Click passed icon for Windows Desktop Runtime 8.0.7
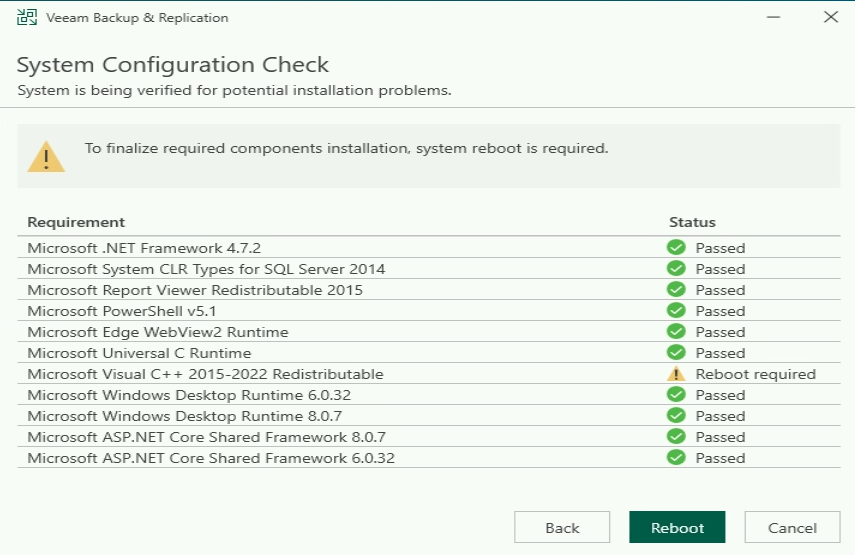This screenshot has height=555, width=855. 677,416
